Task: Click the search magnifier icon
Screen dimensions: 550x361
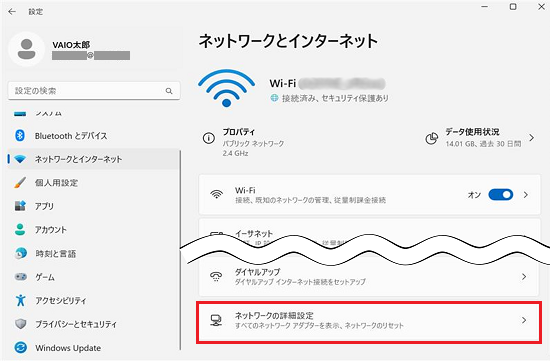Action: pyautogui.click(x=169, y=91)
